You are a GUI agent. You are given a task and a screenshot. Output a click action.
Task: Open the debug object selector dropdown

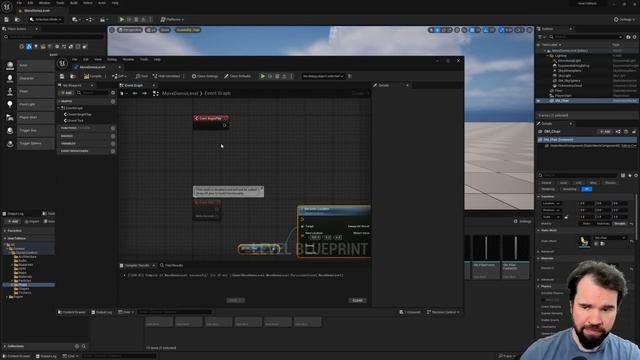tap(323, 76)
